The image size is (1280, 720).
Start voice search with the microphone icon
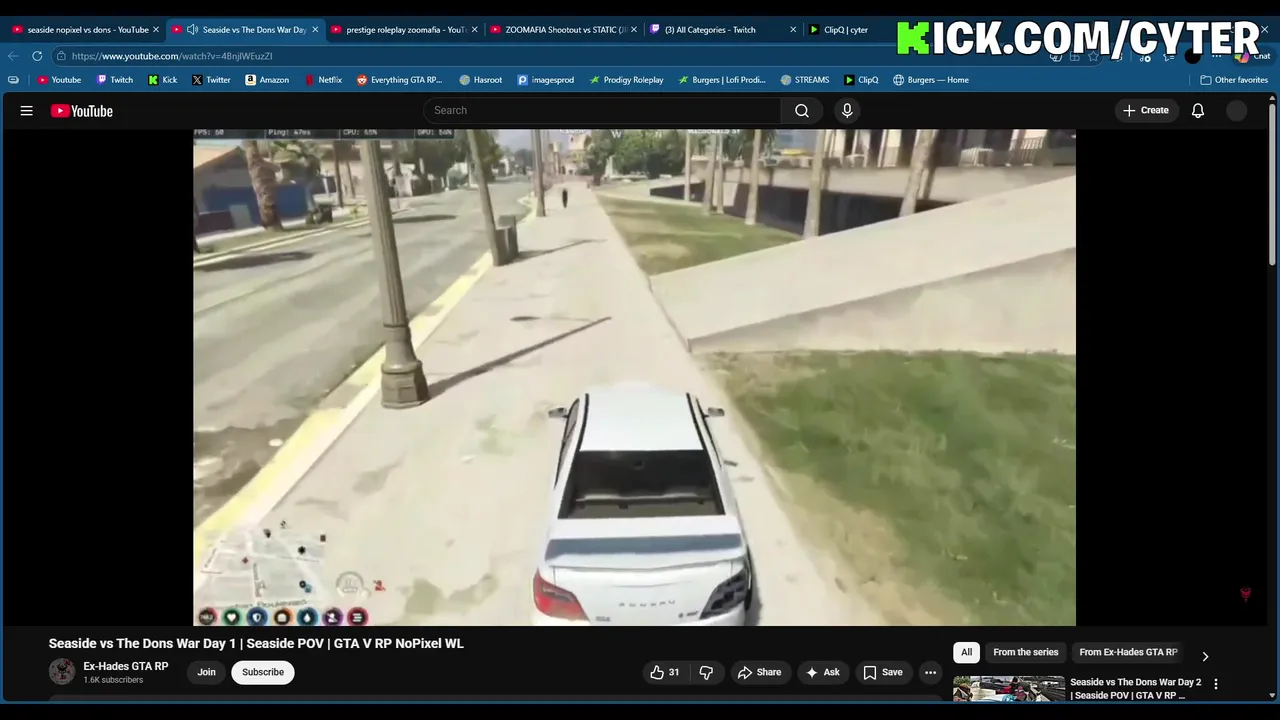[x=847, y=111]
